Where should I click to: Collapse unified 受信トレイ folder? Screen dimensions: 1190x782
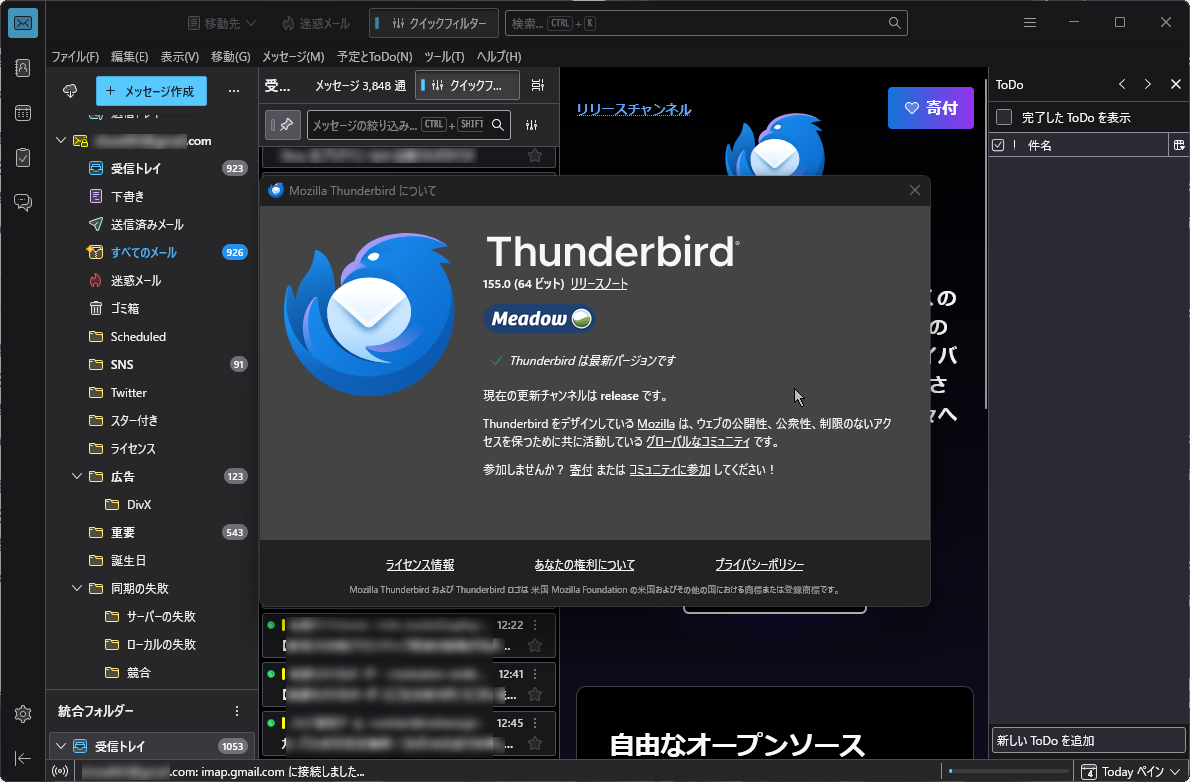[61, 746]
